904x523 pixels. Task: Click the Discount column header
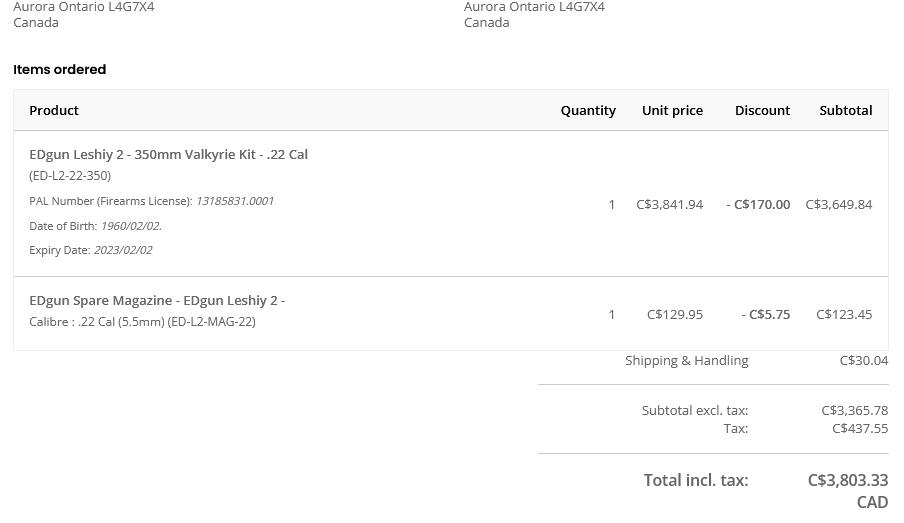coord(762,110)
